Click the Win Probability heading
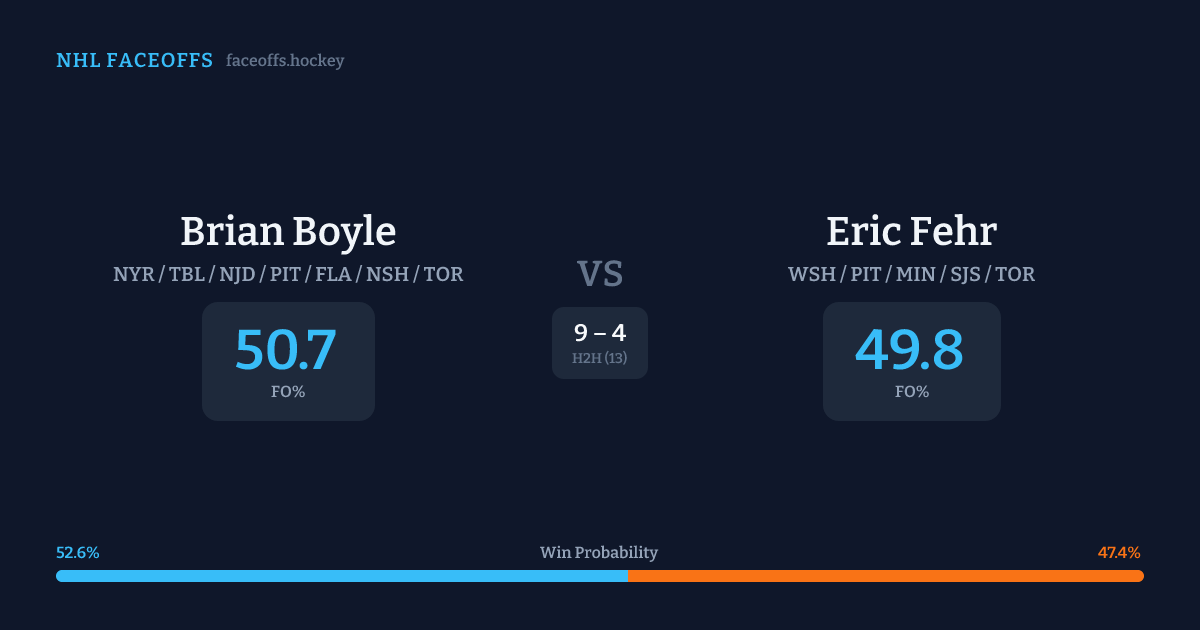1200x630 pixels. [x=599, y=553]
